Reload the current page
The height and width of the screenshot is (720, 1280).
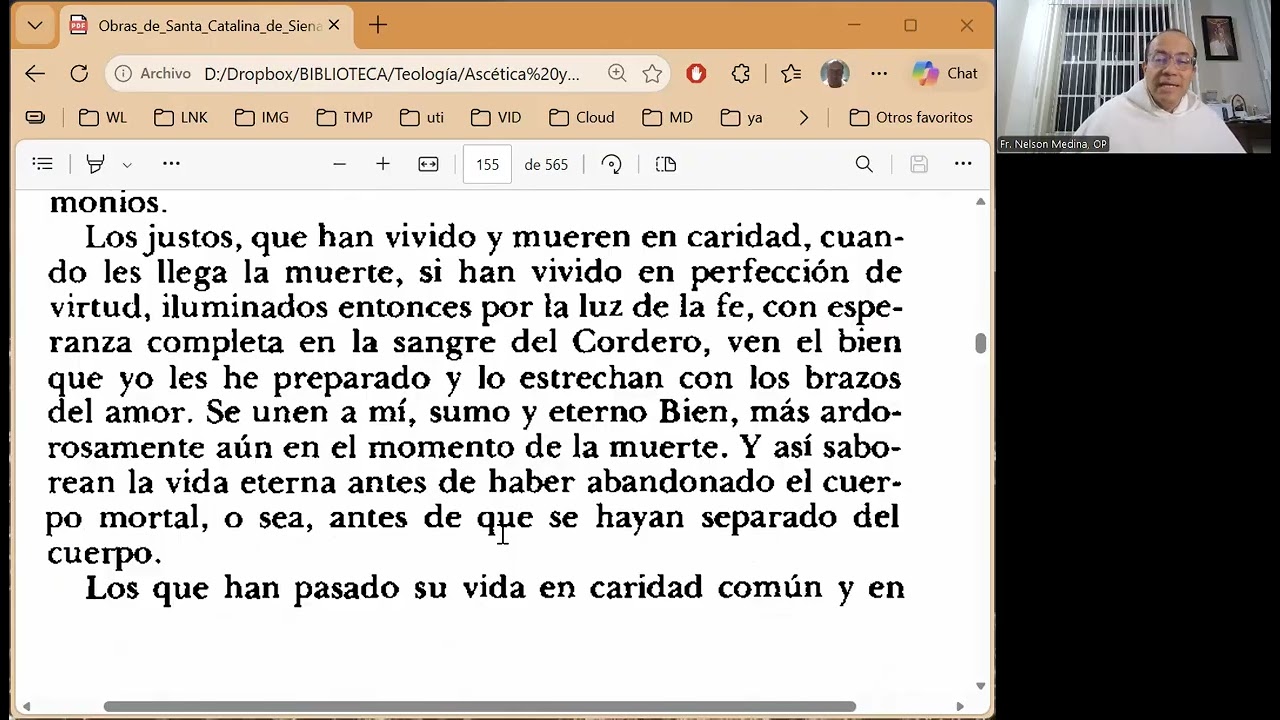(79, 74)
